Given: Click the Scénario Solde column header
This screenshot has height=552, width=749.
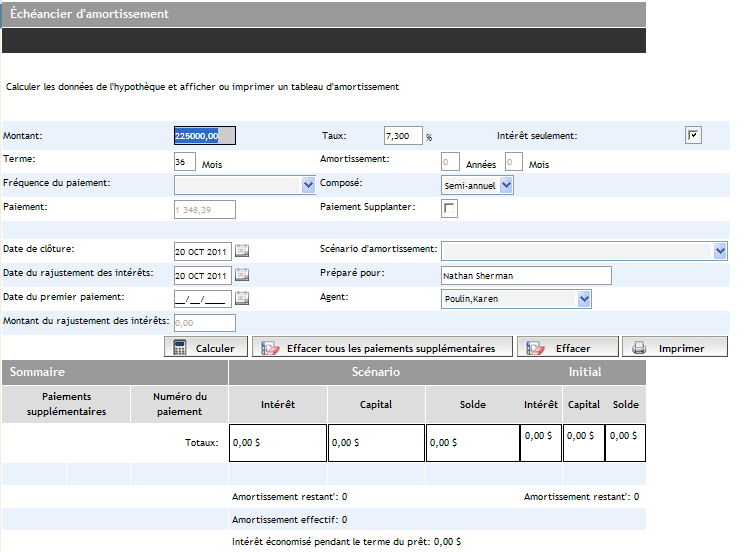Looking at the screenshot, I should pos(473,404).
